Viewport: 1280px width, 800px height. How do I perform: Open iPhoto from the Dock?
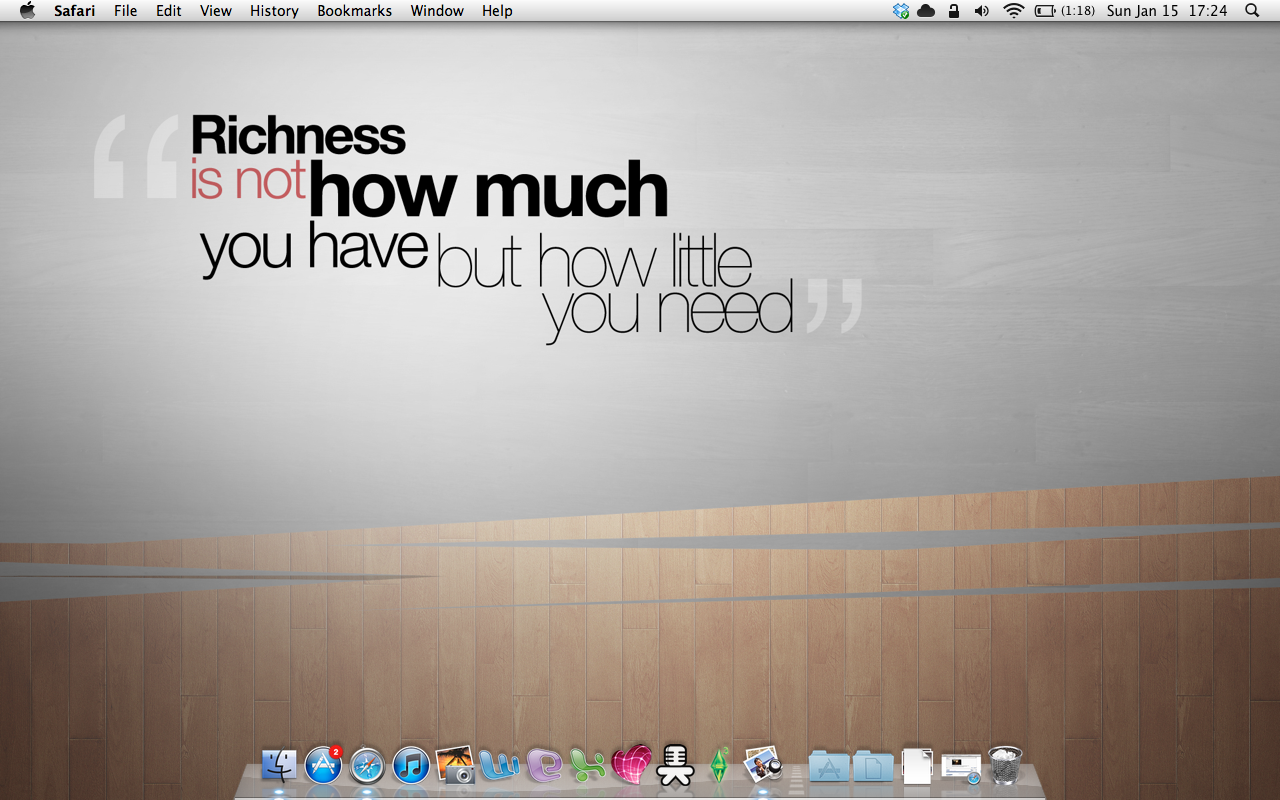click(x=455, y=766)
